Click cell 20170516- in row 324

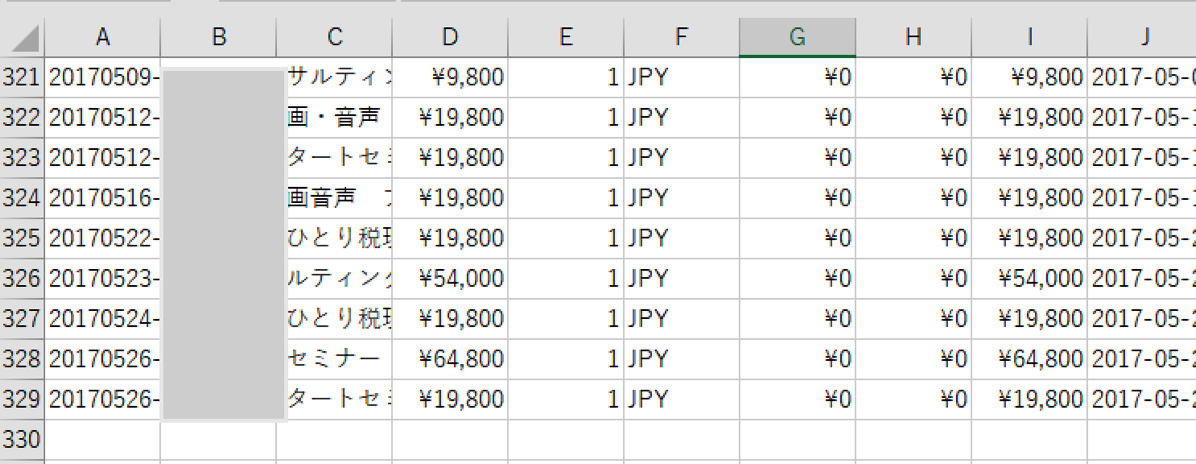pyautogui.click(x=103, y=198)
